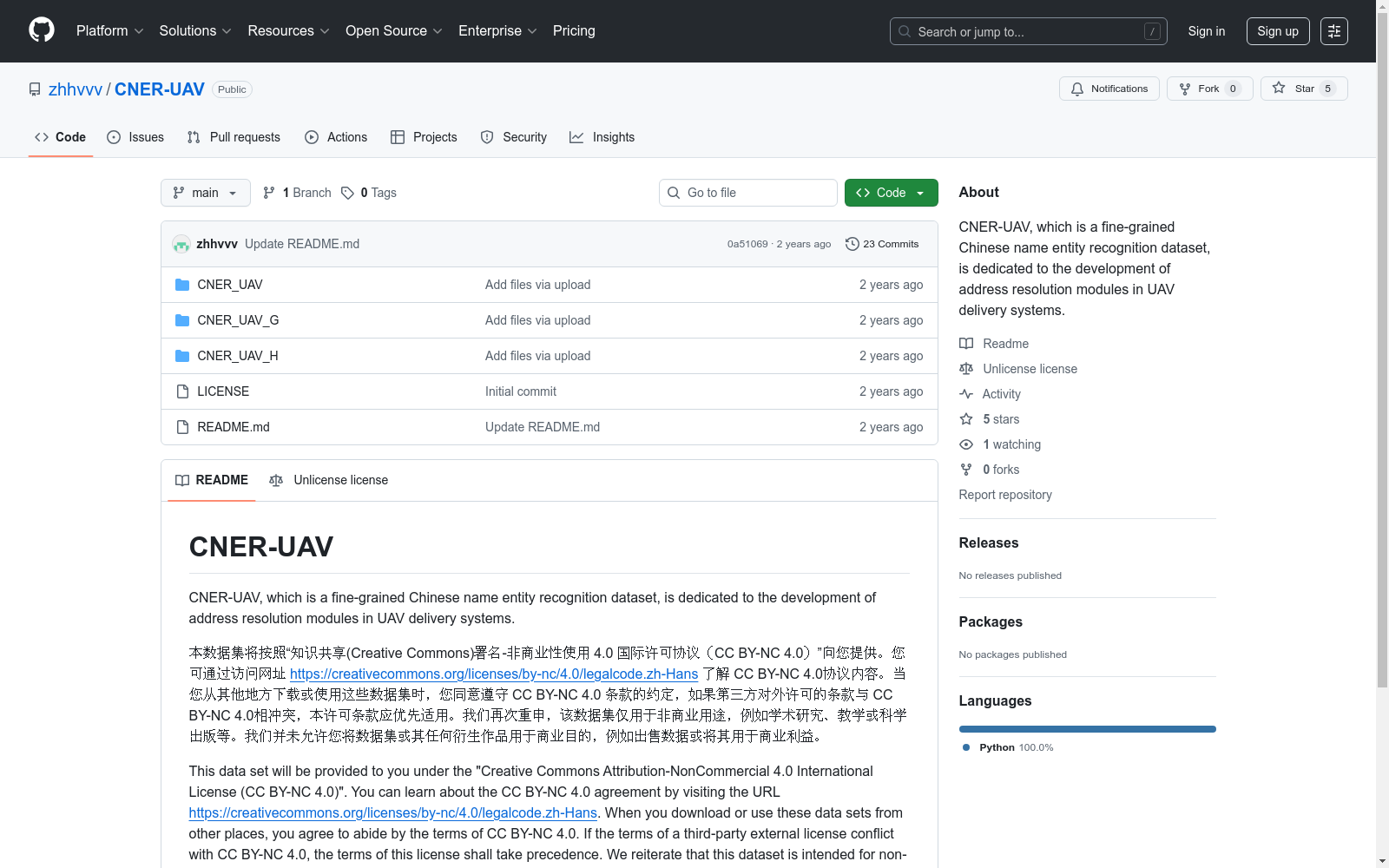
Task: Open commit hash 0a51069
Action: coord(747,244)
